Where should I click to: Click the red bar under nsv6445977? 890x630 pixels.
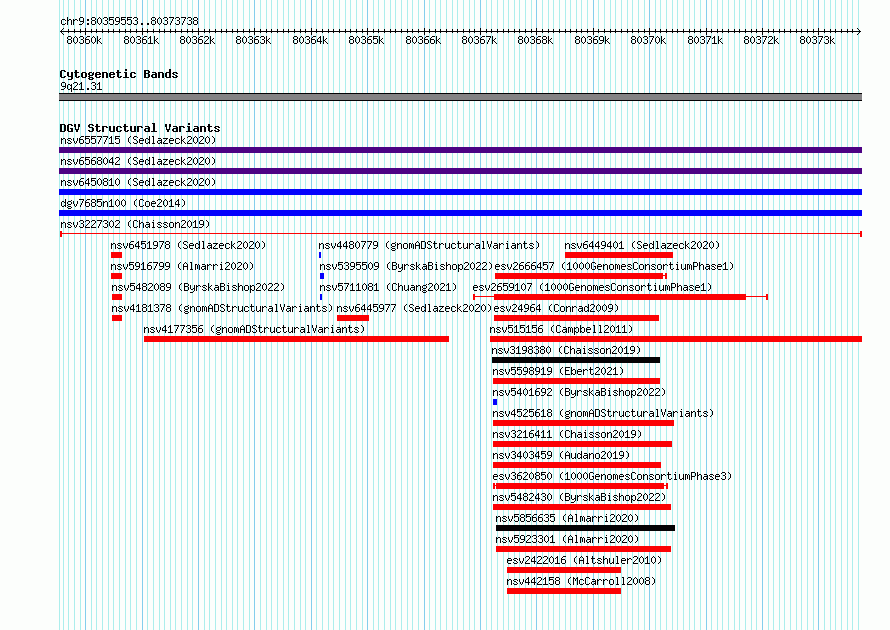point(353,318)
